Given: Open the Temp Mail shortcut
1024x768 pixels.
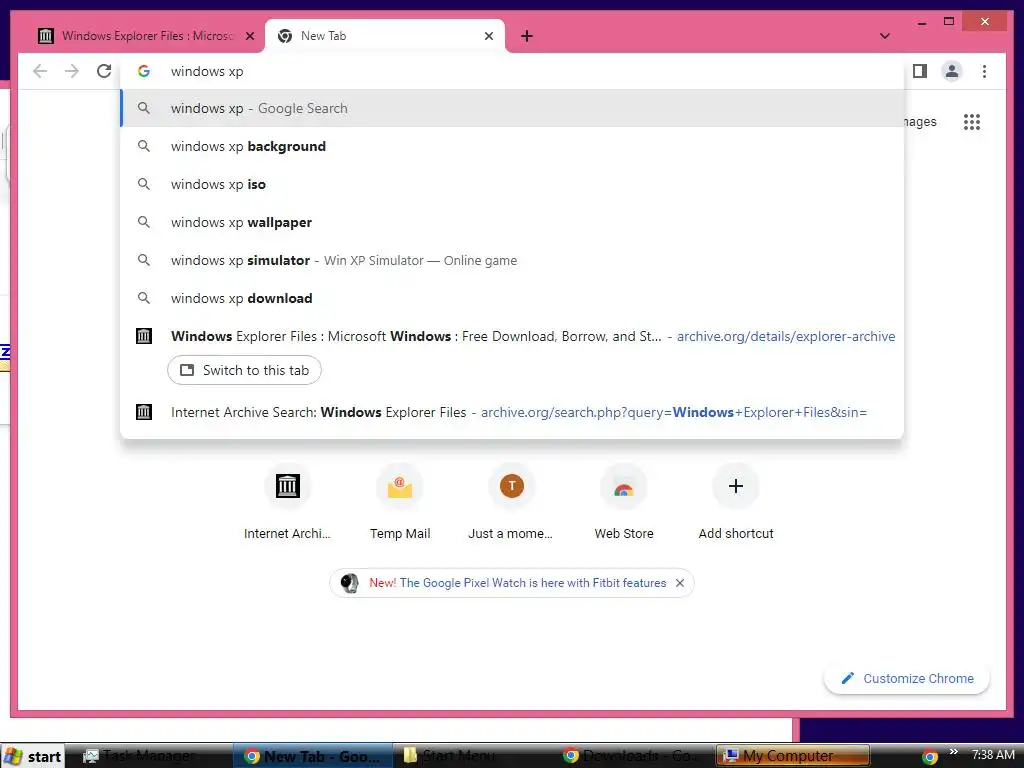Looking at the screenshot, I should click(400, 502).
